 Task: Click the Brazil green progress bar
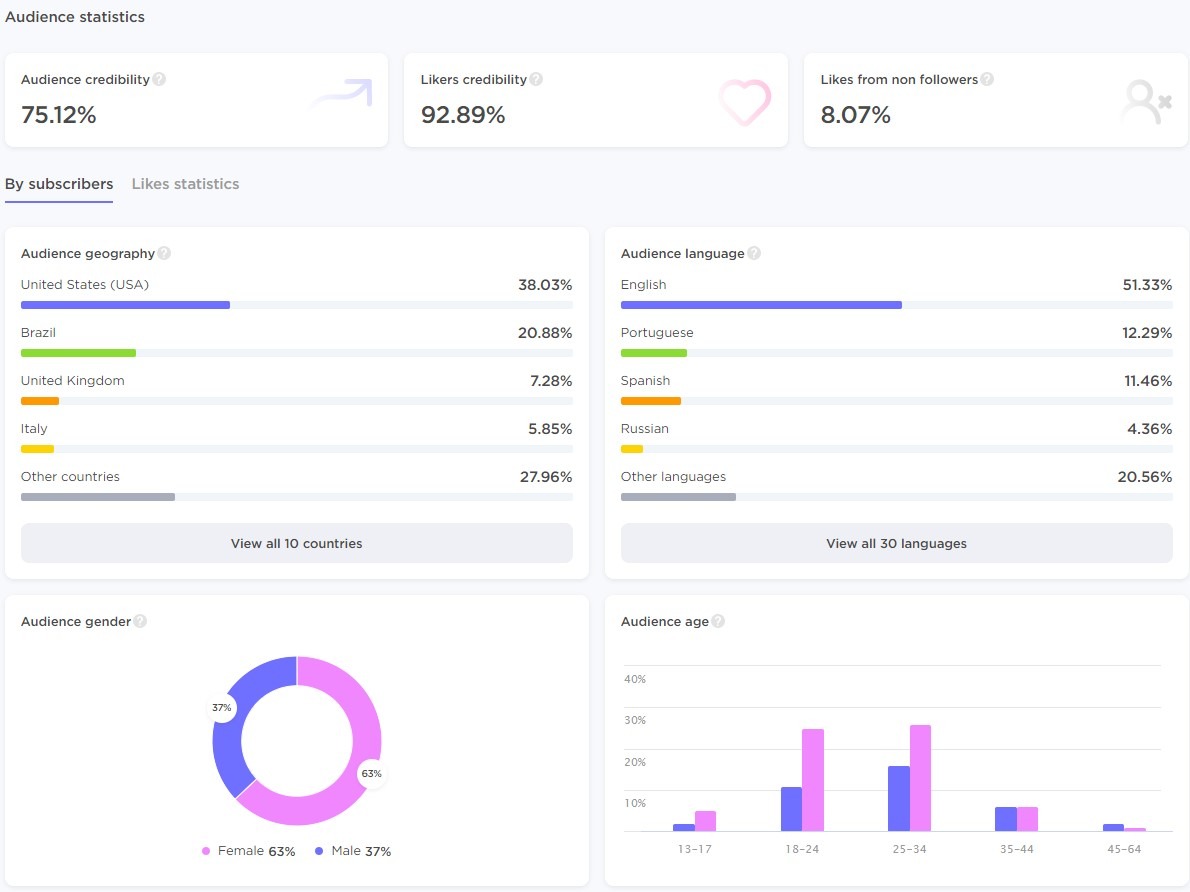click(78, 353)
